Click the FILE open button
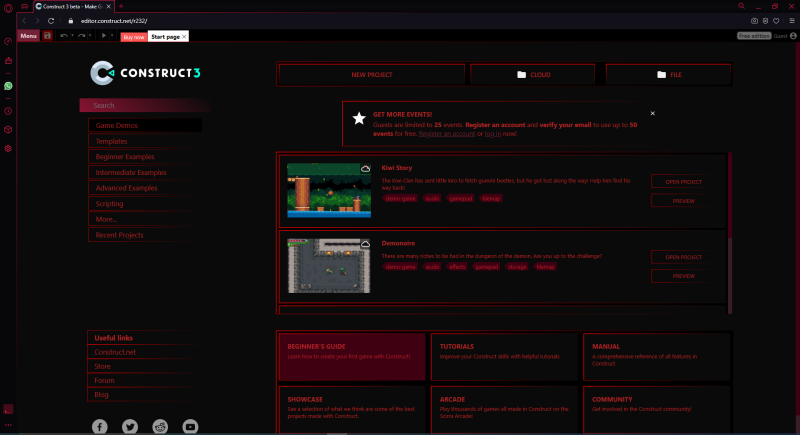The width and height of the screenshot is (800, 435). point(668,74)
